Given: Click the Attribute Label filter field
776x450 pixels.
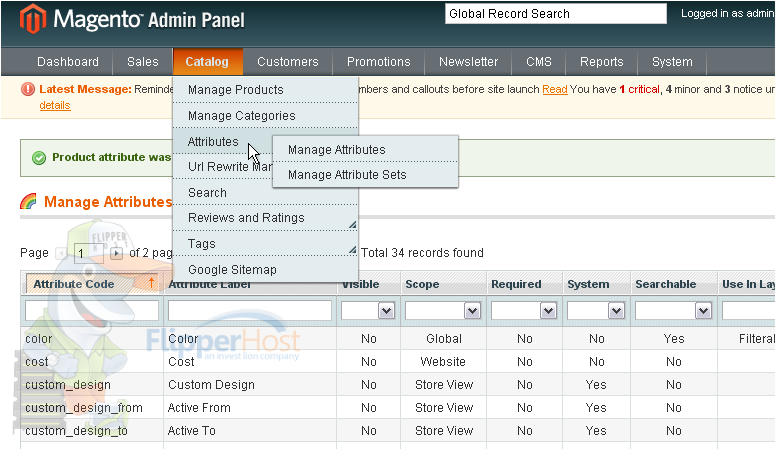Looking at the screenshot, I should [x=250, y=311].
